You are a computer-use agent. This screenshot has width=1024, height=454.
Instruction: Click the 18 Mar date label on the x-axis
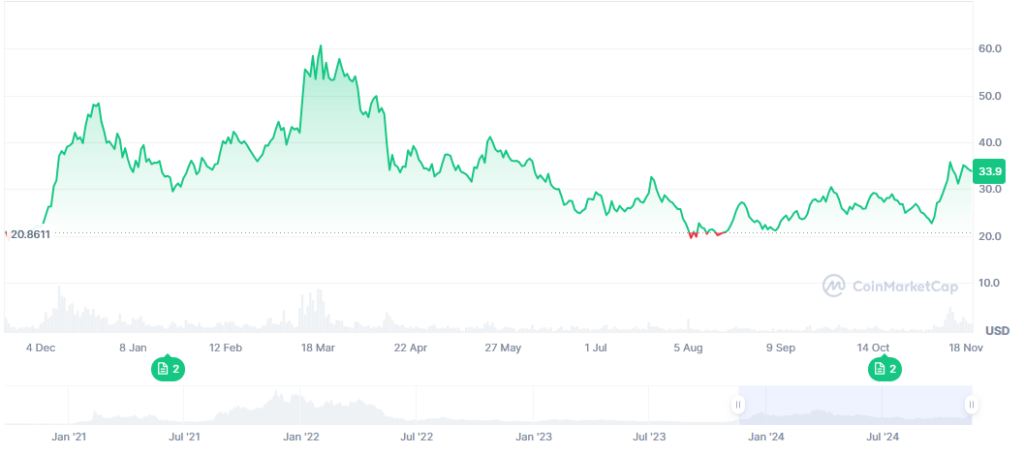[x=318, y=348]
